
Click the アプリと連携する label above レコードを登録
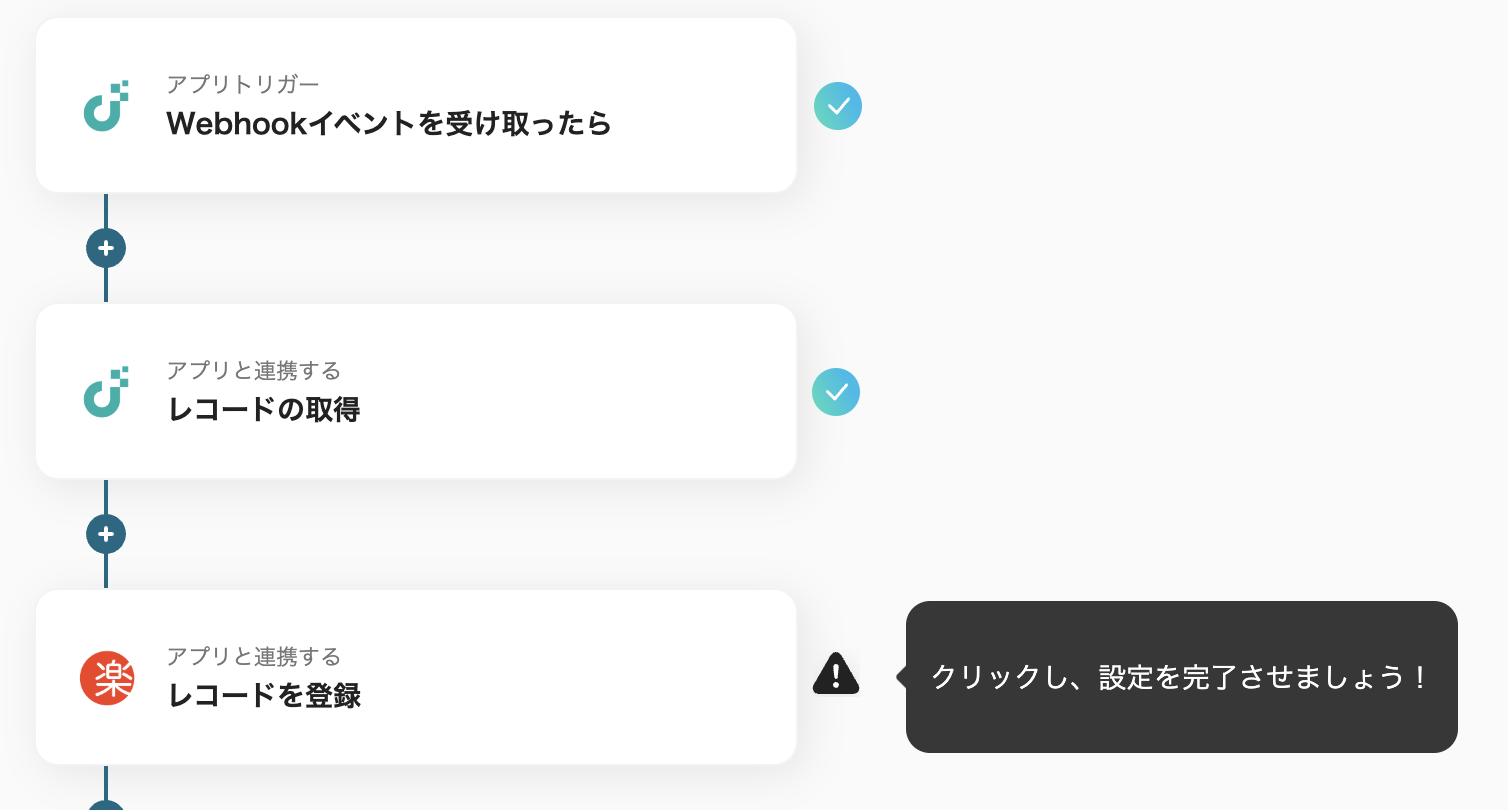click(254, 657)
